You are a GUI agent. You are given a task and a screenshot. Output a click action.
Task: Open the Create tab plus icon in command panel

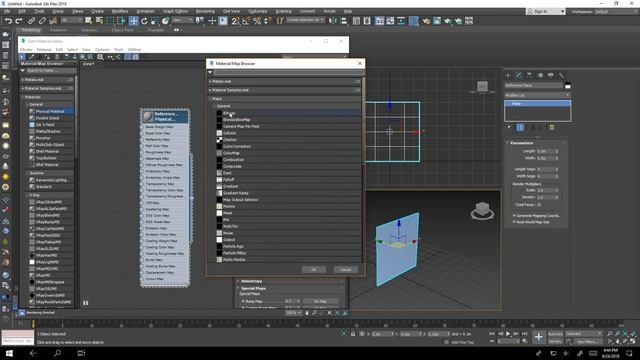point(508,75)
